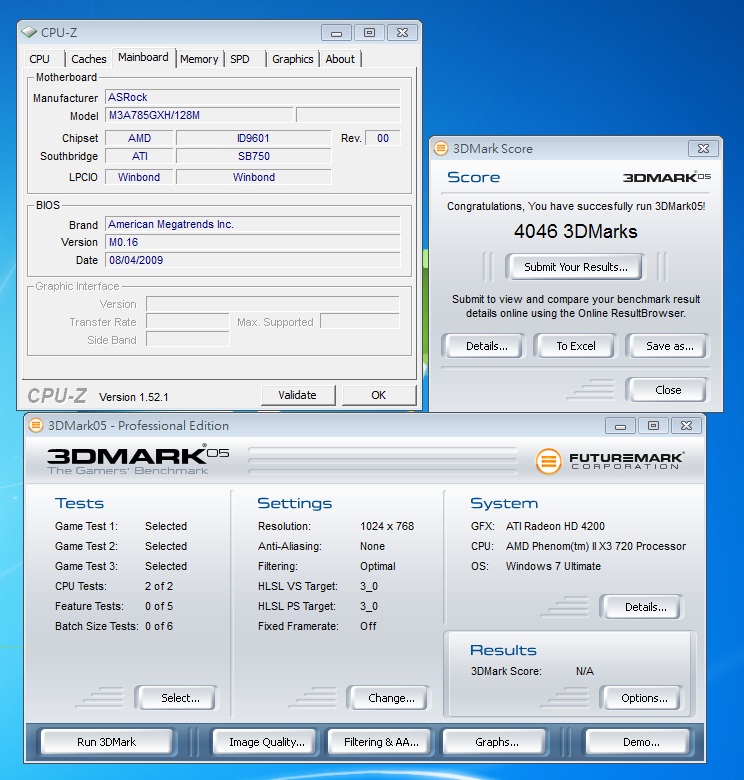Click Save as in the 3DMark Score window
Image resolution: width=744 pixels, height=780 pixels.
669,346
